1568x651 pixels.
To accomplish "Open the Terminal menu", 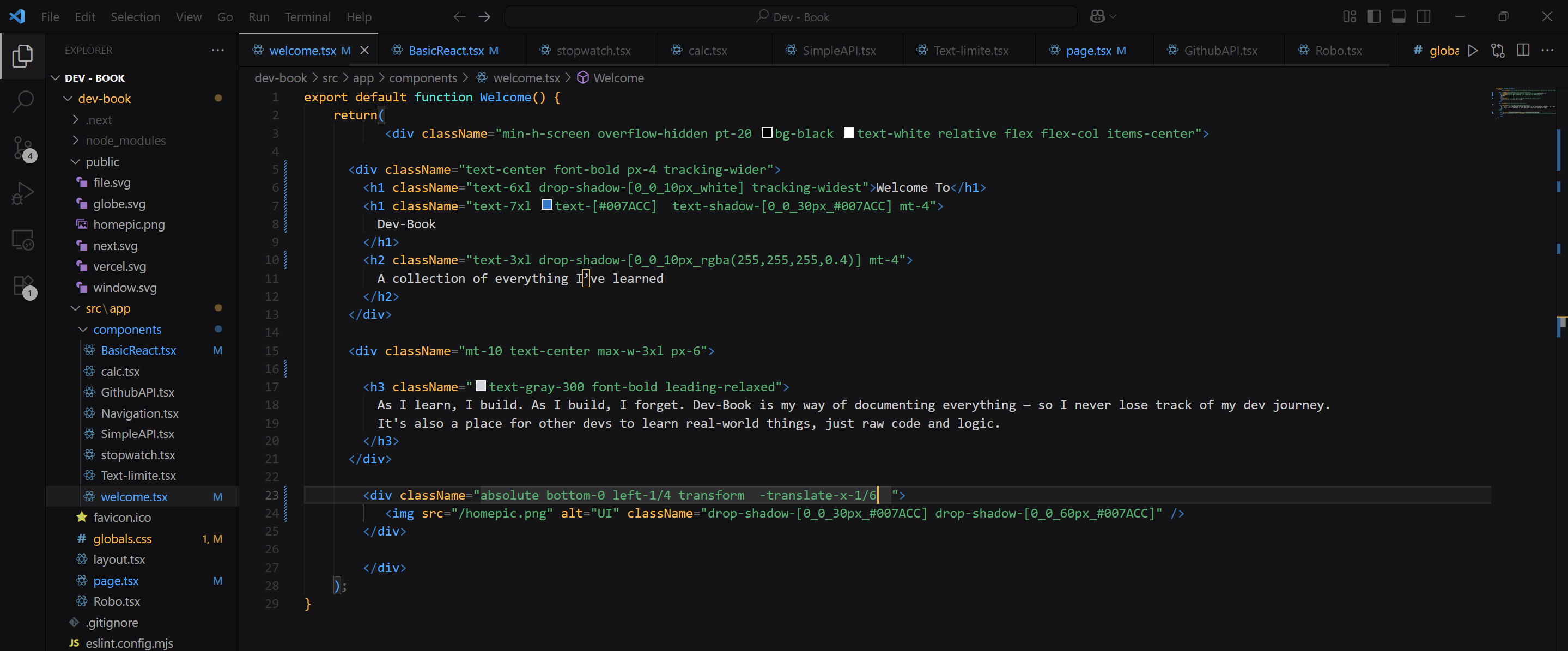I will (308, 17).
